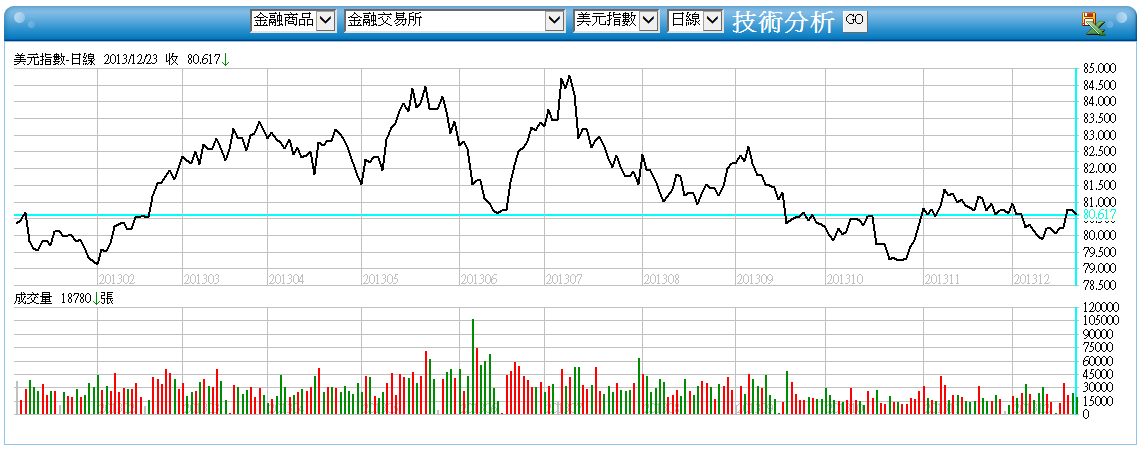The width and height of the screenshot is (1148, 449).
Task: Click the 78.500 price axis label
Action: [1099, 285]
